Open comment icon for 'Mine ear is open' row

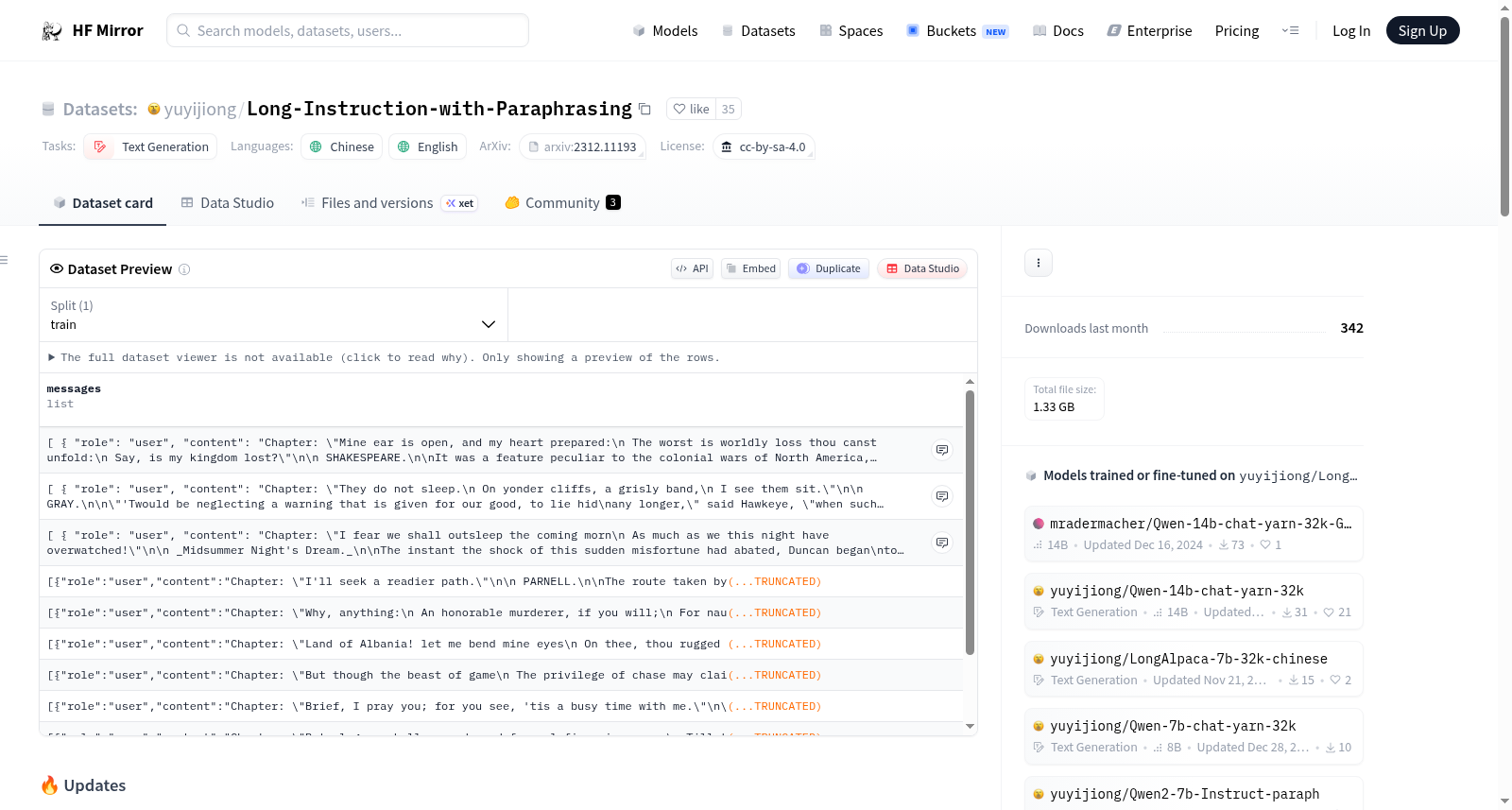coord(942,450)
